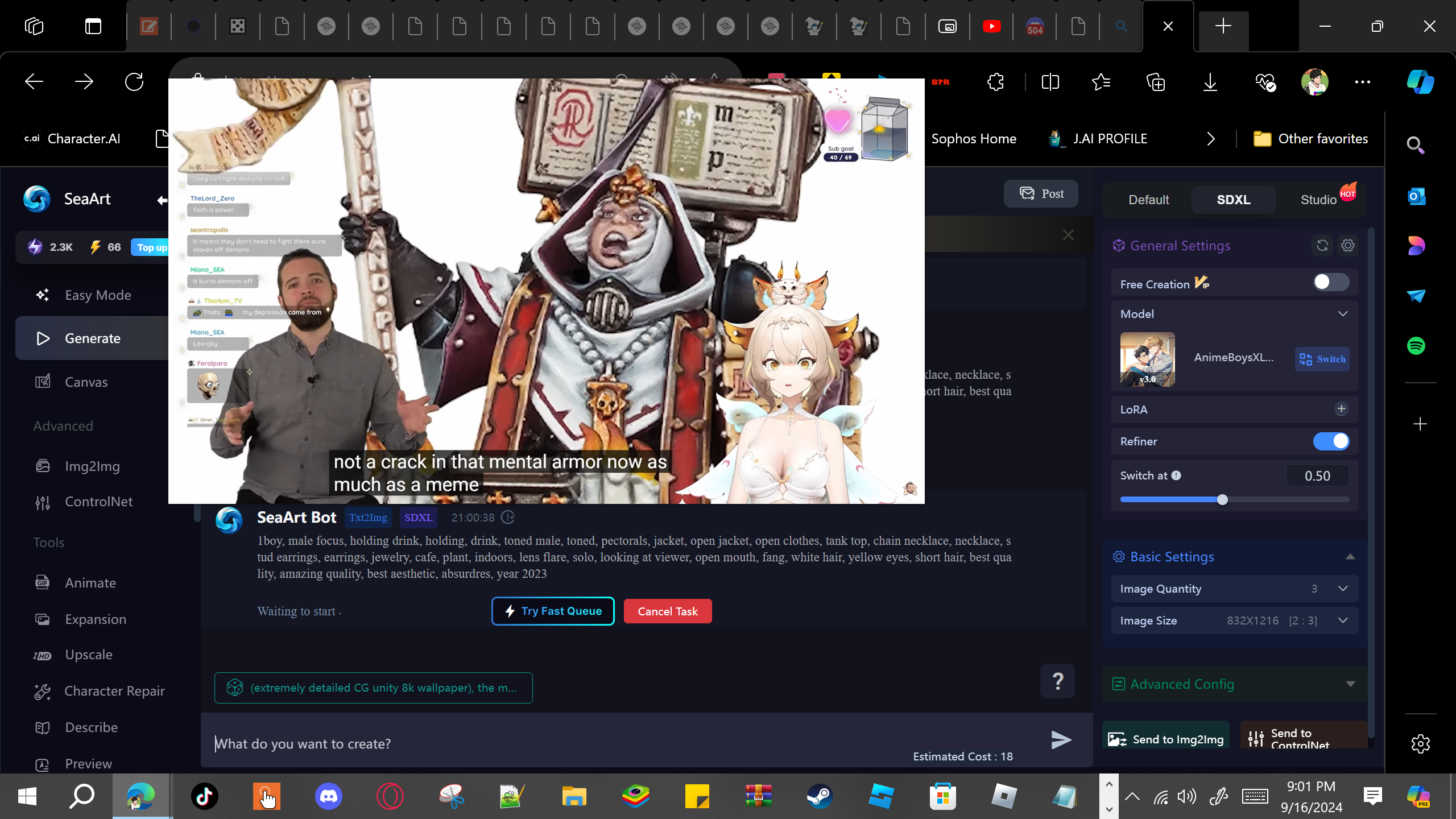Open Steam from the taskbar
The height and width of the screenshot is (819, 1456).
coord(820,796)
